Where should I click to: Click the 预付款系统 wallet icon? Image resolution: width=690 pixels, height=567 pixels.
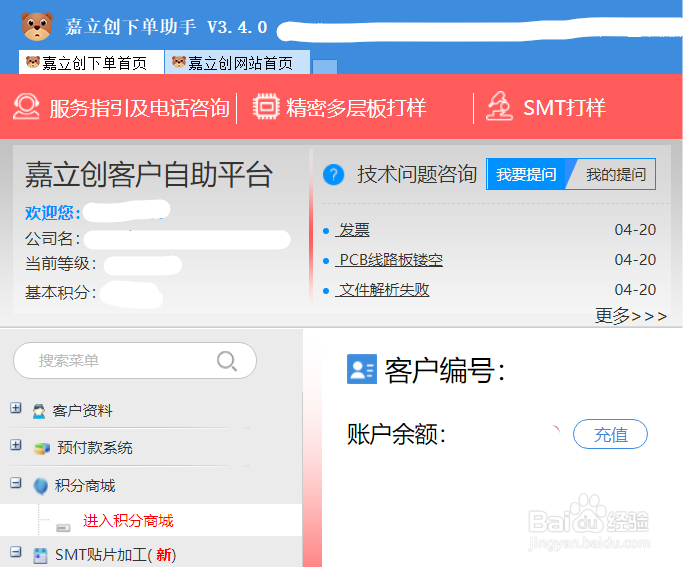tap(42, 449)
